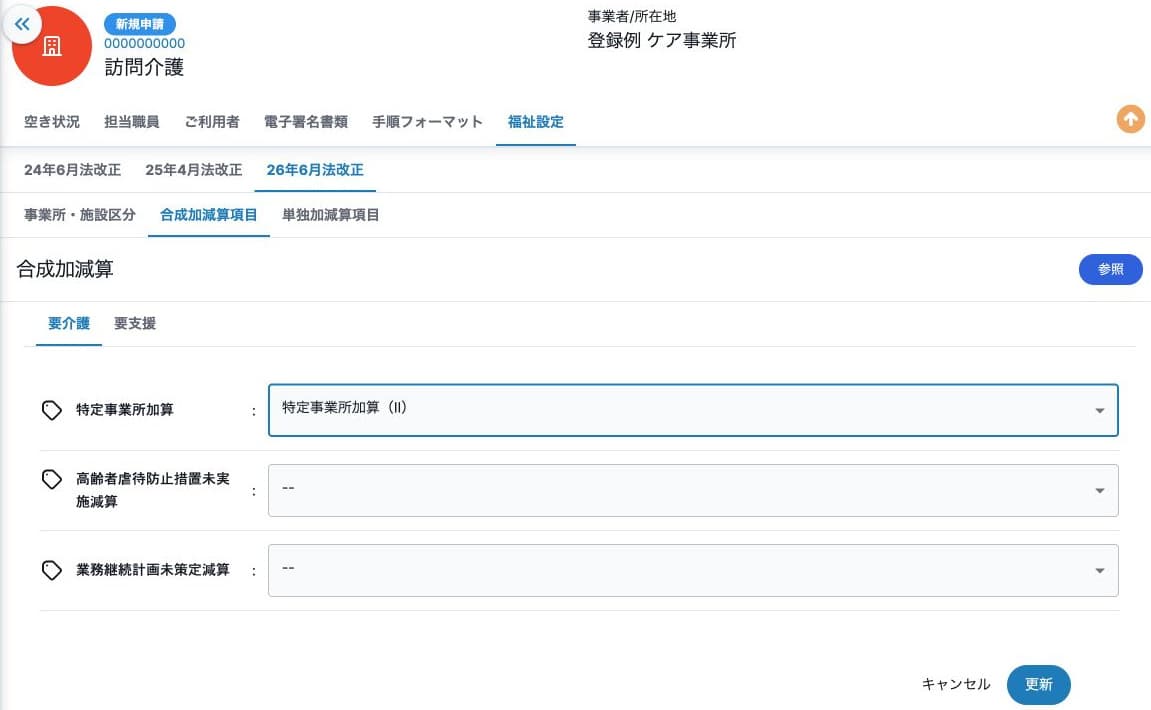Click tag icon beside 業務継続計画未策定減算
The height and width of the screenshot is (710, 1151).
point(51,570)
